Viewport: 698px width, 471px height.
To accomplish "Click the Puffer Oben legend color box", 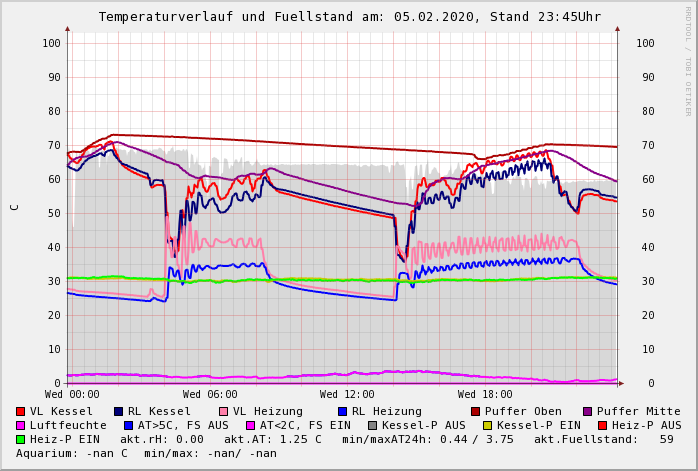I will click(476, 411).
